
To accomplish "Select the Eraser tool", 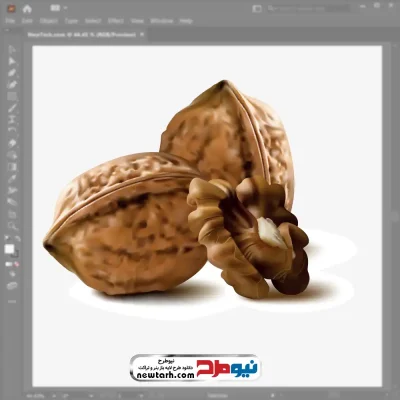I will pyautogui.click(x=12, y=143).
